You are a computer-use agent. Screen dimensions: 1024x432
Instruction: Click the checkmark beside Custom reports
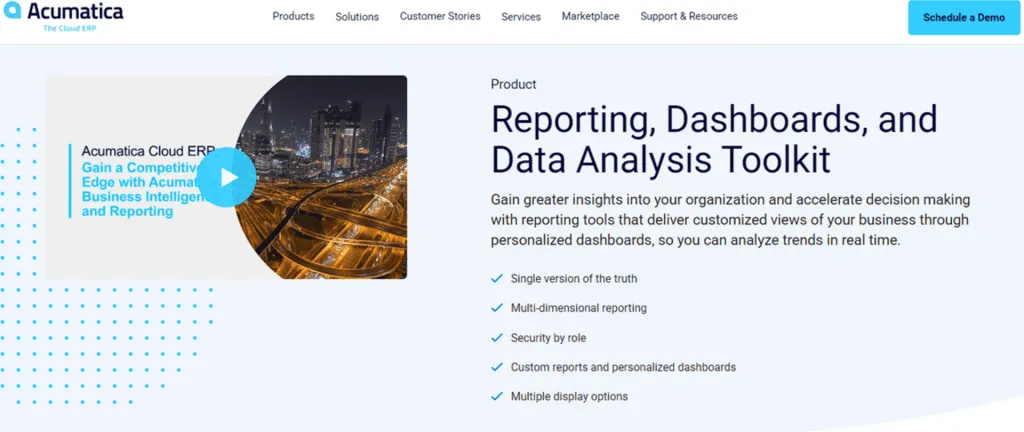point(497,367)
